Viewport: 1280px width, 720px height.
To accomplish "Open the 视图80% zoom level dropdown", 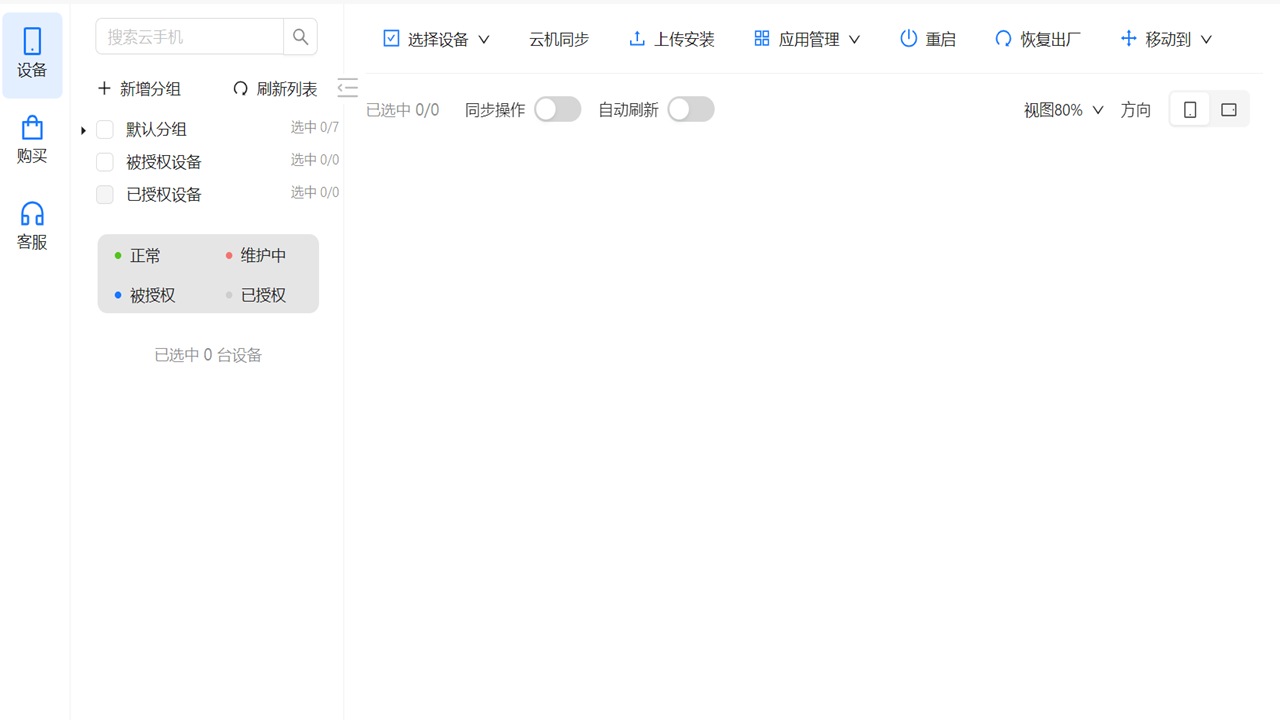I will tap(1063, 110).
